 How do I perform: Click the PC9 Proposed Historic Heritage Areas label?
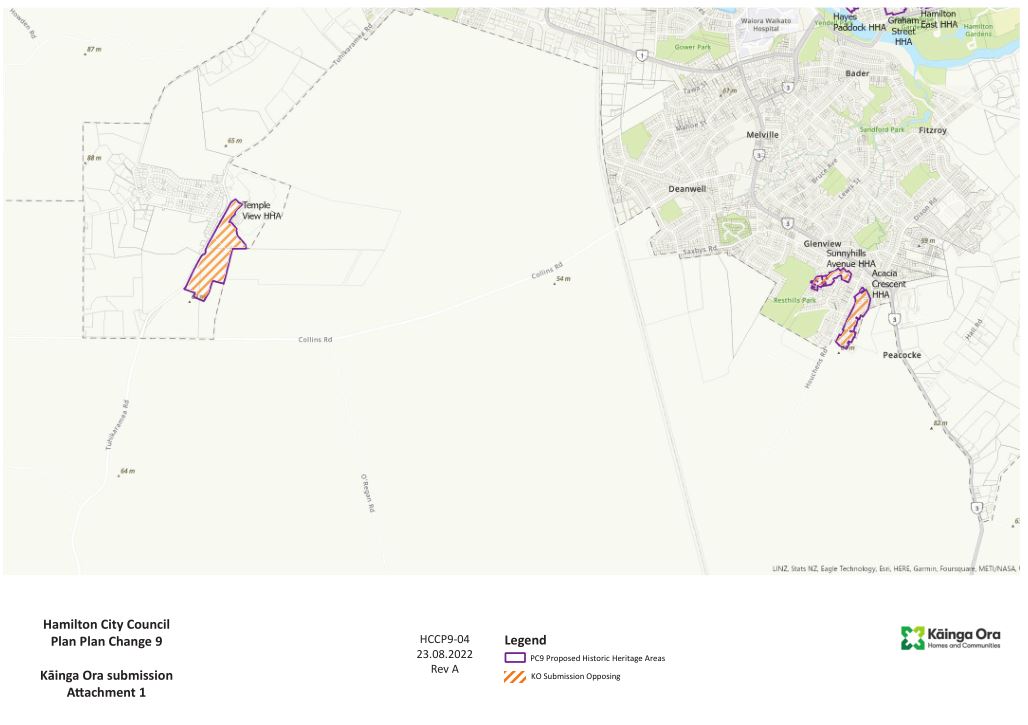point(597,658)
